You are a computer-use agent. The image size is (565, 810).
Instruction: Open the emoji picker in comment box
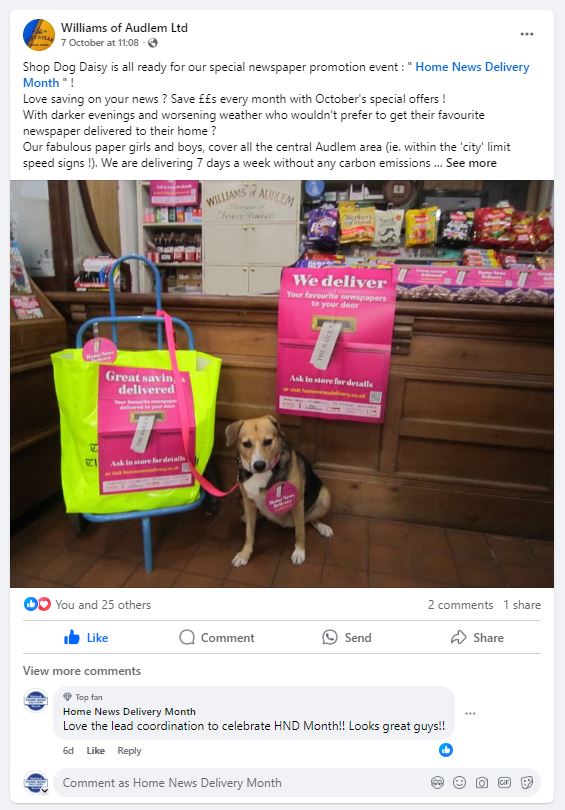click(459, 783)
